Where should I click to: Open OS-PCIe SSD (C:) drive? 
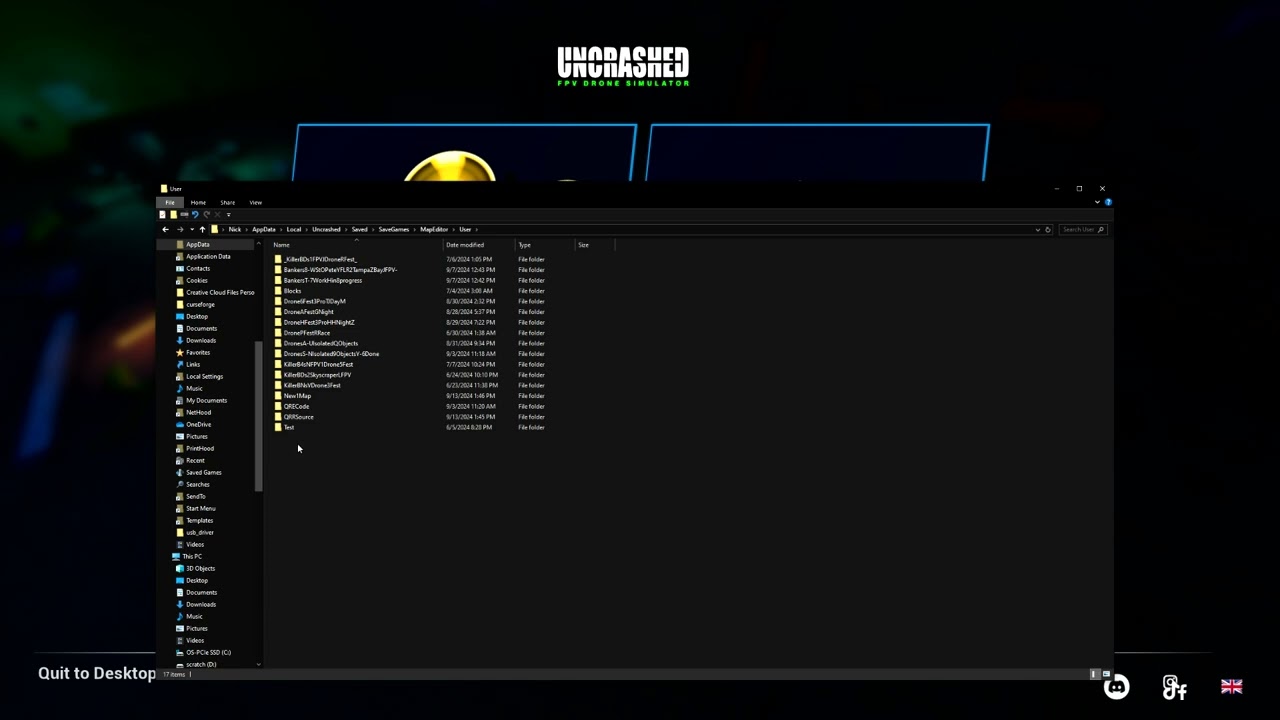(x=208, y=652)
